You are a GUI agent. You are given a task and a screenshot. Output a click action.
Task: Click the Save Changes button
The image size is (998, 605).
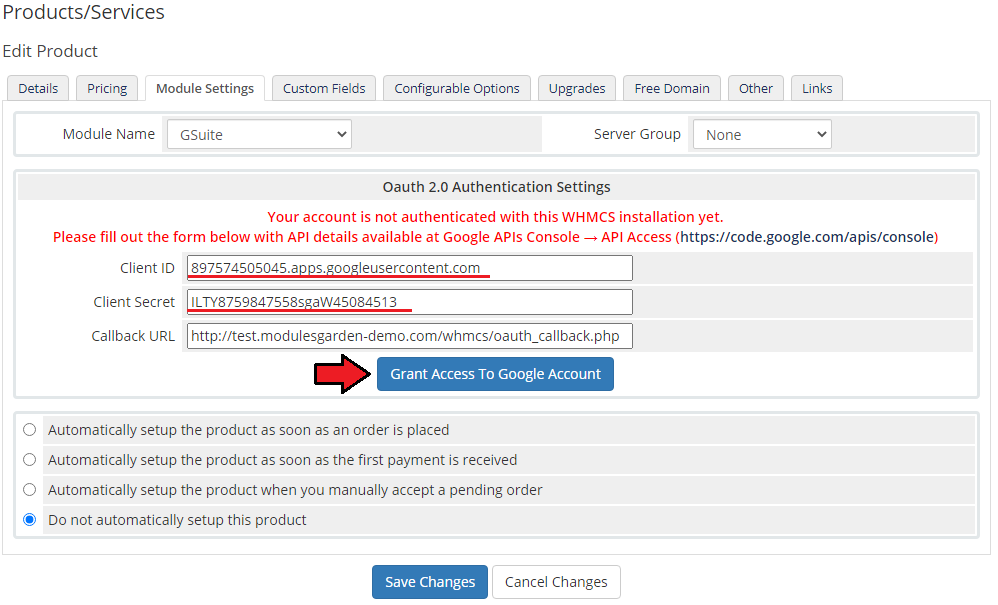coord(430,582)
